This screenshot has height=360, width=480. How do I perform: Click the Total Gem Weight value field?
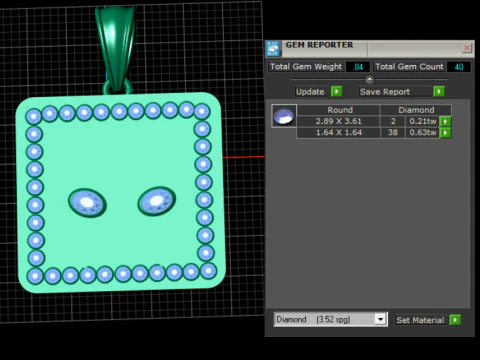pos(358,67)
